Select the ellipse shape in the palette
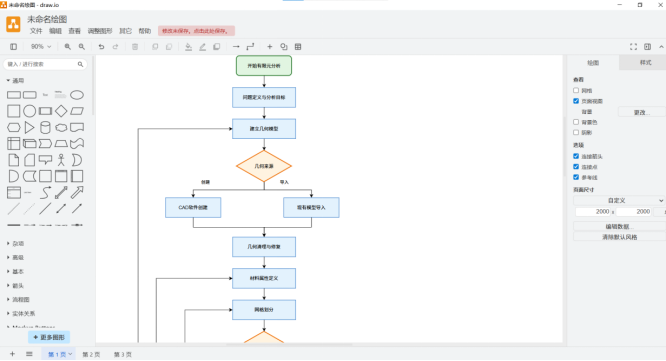The image size is (666, 361). (x=77, y=95)
